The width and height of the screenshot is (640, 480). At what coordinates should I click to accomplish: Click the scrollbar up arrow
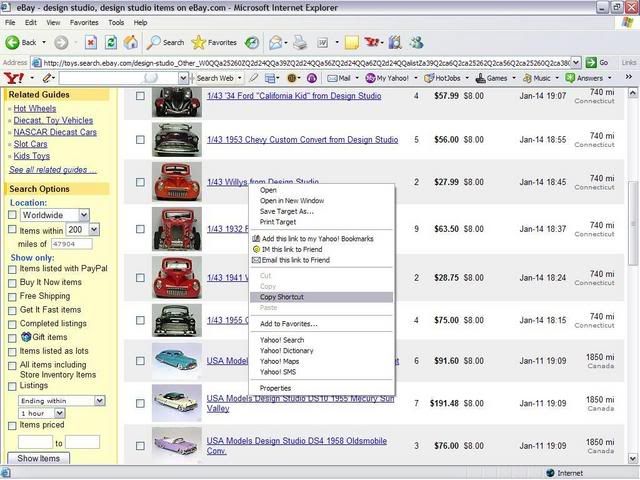coord(633,93)
